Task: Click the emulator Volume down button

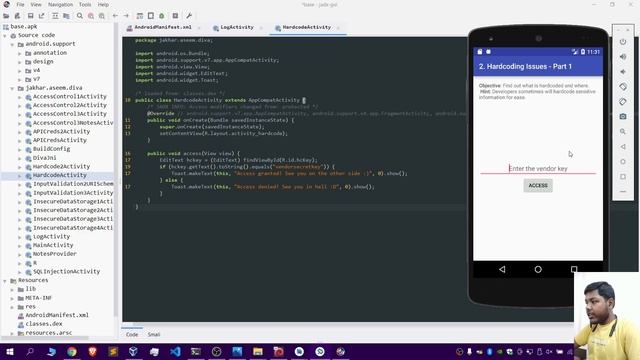Action: coord(623,72)
